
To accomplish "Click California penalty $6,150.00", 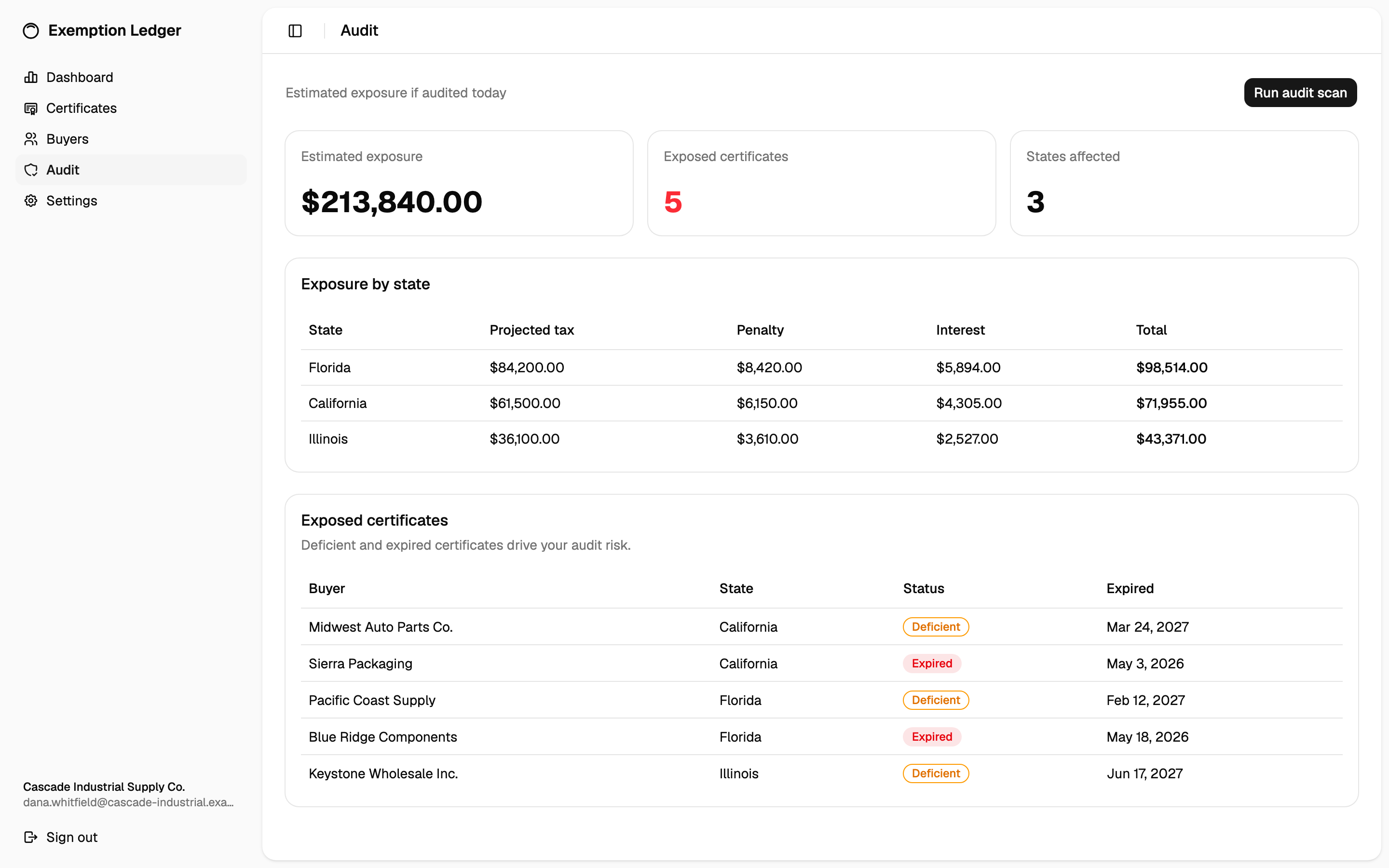I will (x=767, y=403).
